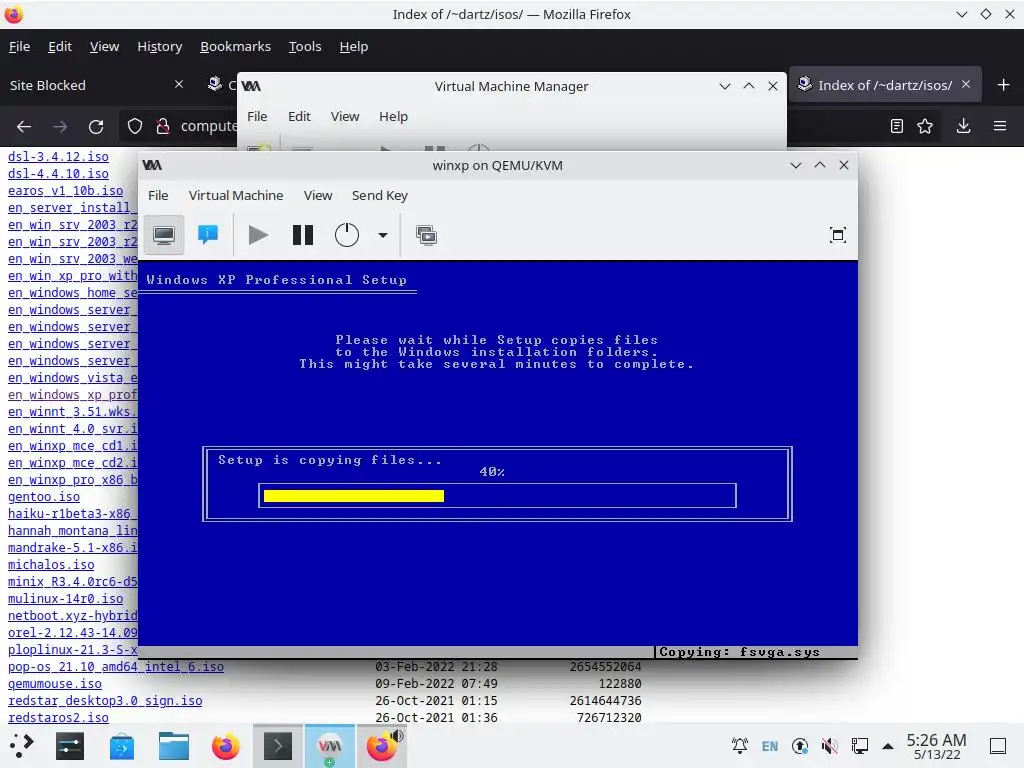Click the site security padlock icon

coord(163,126)
